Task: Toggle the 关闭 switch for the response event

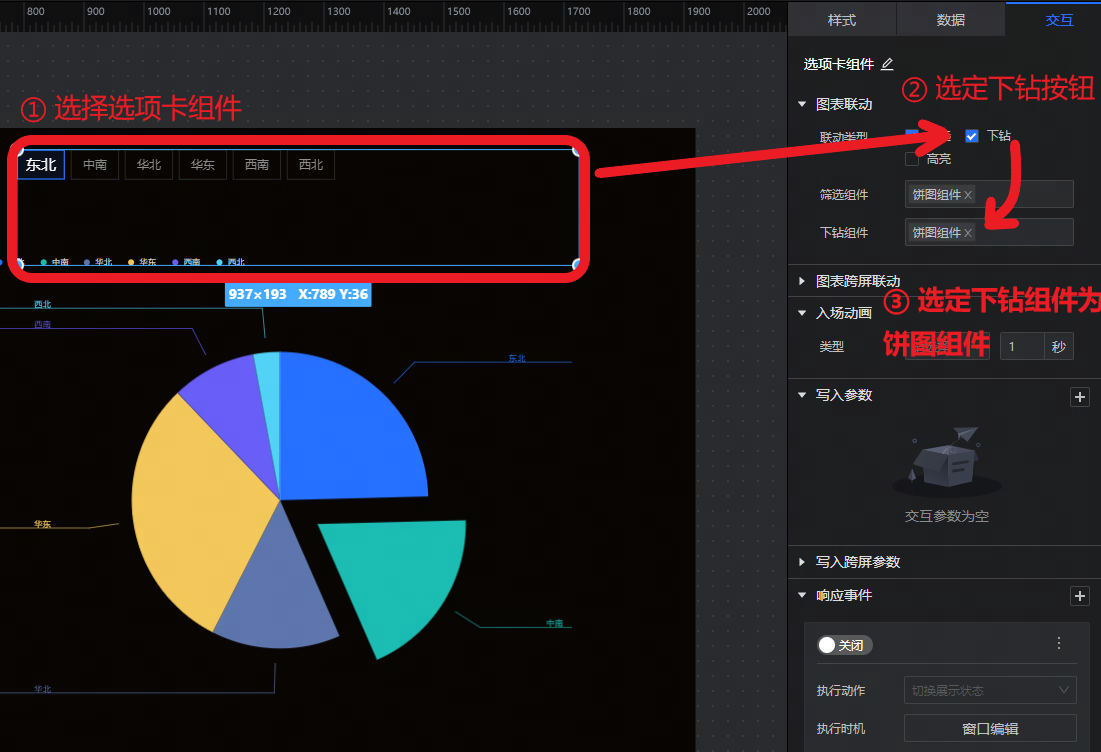Action: tap(844, 645)
